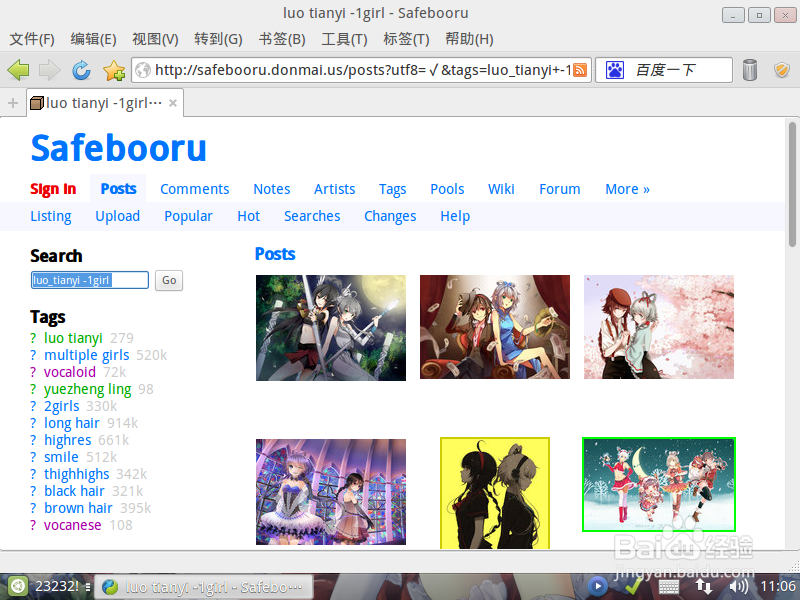Close the luo tianyi -1girl tab
The width and height of the screenshot is (800, 600).
click(x=173, y=103)
